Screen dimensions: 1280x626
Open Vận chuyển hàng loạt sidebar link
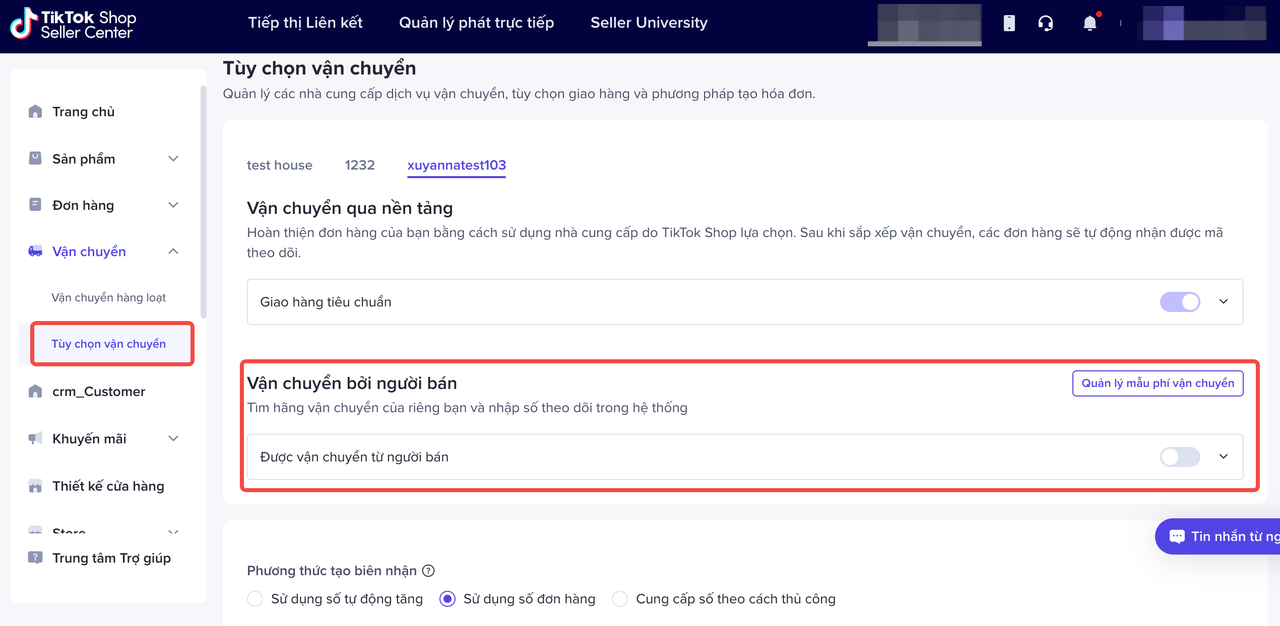point(108,298)
